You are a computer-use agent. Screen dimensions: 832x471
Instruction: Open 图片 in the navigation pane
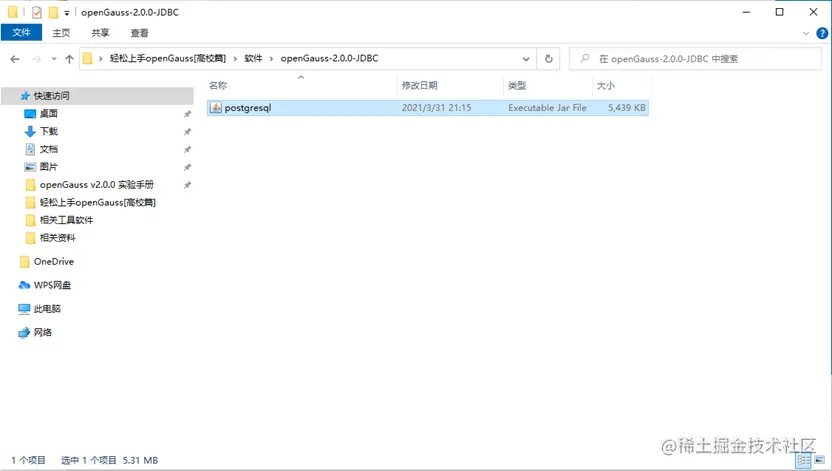click(x=49, y=167)
